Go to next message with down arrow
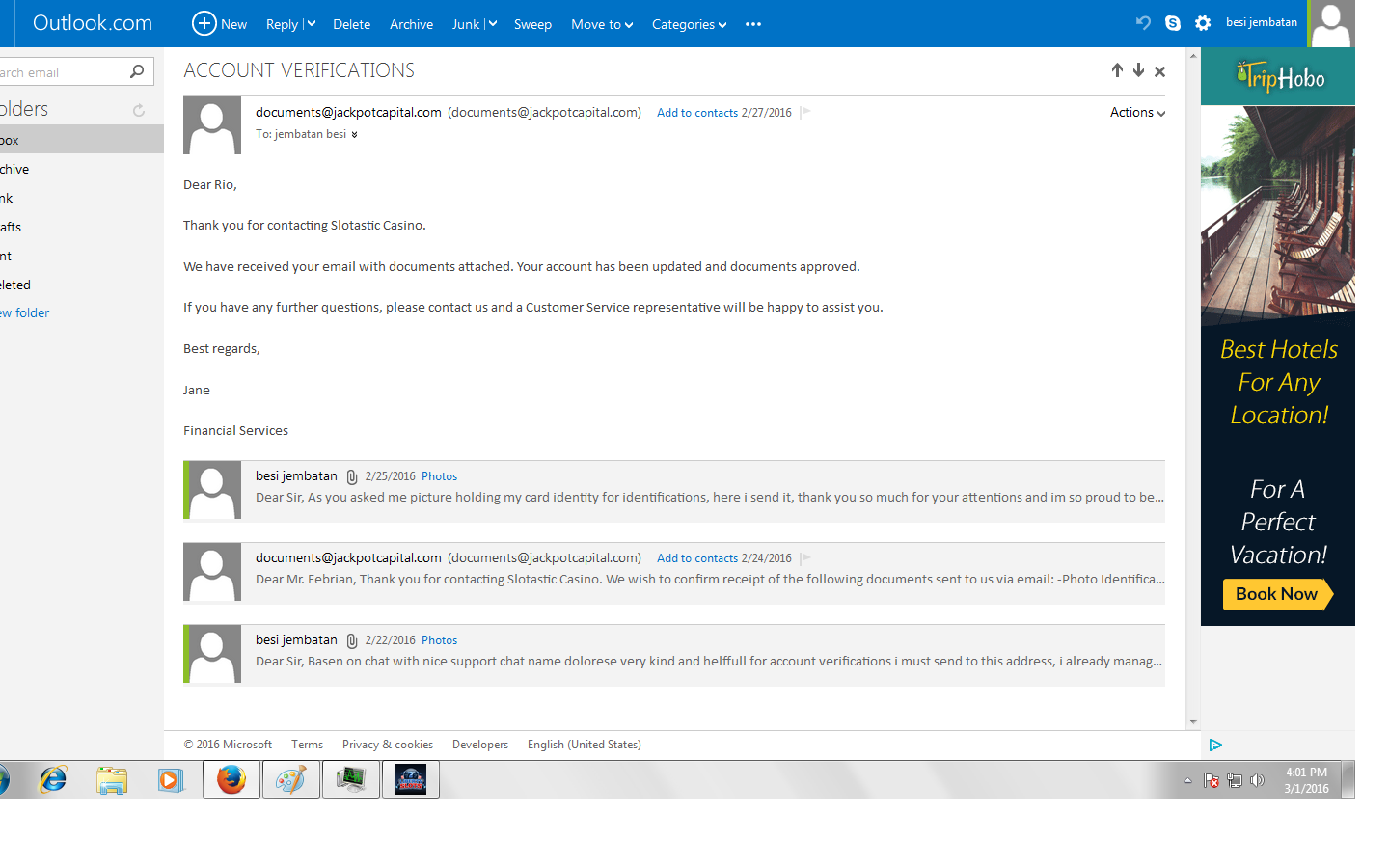Screen dimensions: 1389x868 tap(1138, 70)
